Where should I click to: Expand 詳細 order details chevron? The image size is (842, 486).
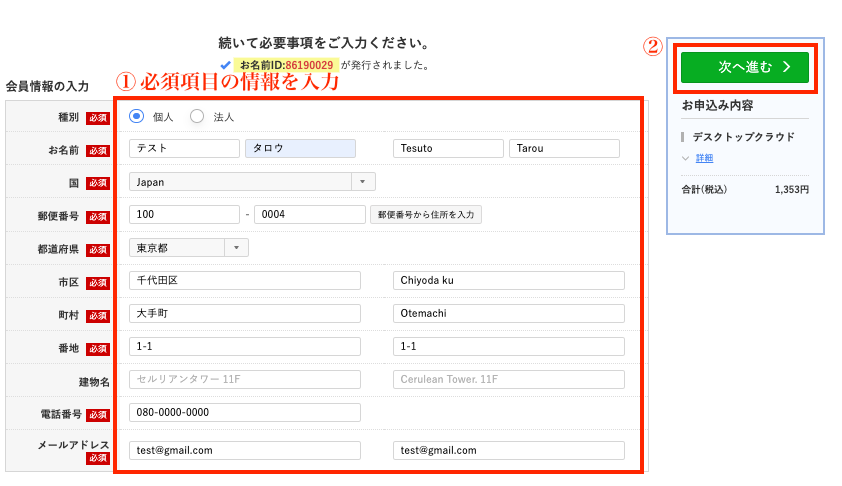click(x=686, y=158)
